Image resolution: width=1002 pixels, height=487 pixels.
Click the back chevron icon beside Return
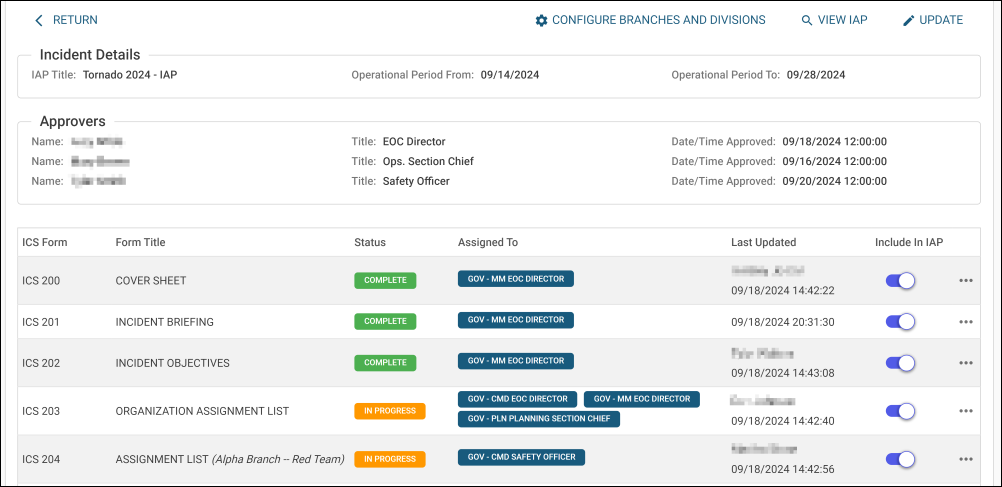pos(39,20)
